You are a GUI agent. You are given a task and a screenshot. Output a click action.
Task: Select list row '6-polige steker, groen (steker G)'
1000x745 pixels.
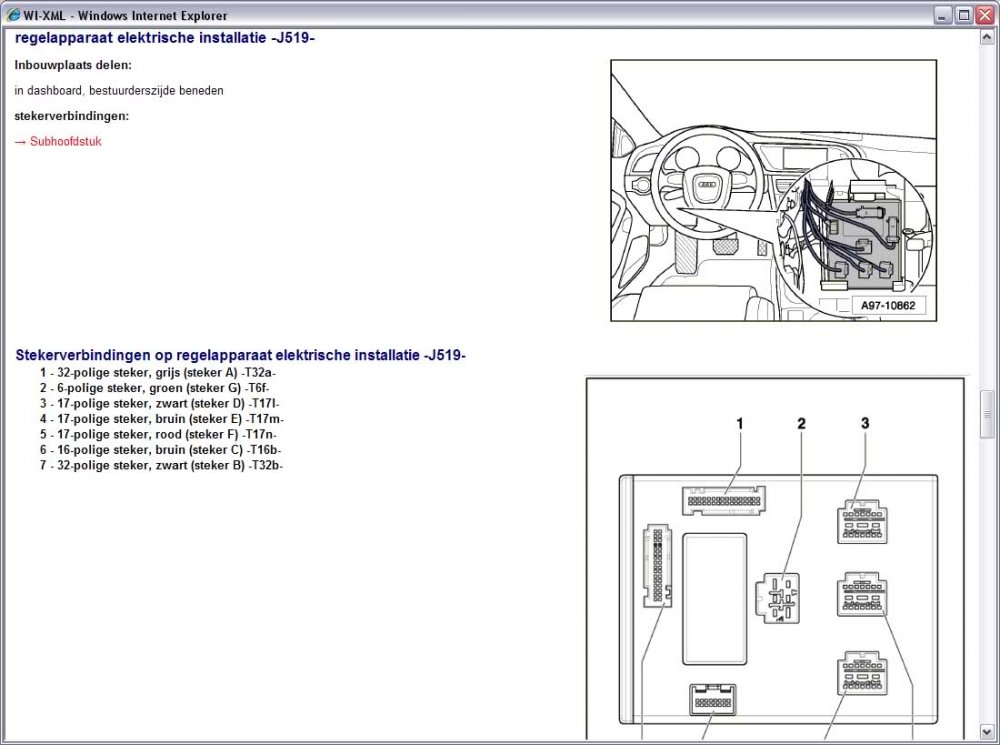[154, 388]
